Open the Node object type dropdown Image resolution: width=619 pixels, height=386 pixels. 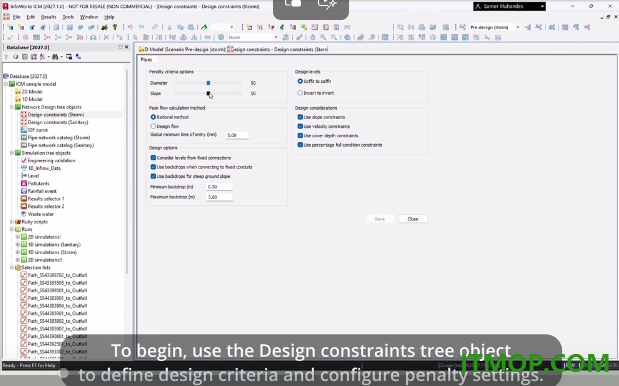(276, 37)
